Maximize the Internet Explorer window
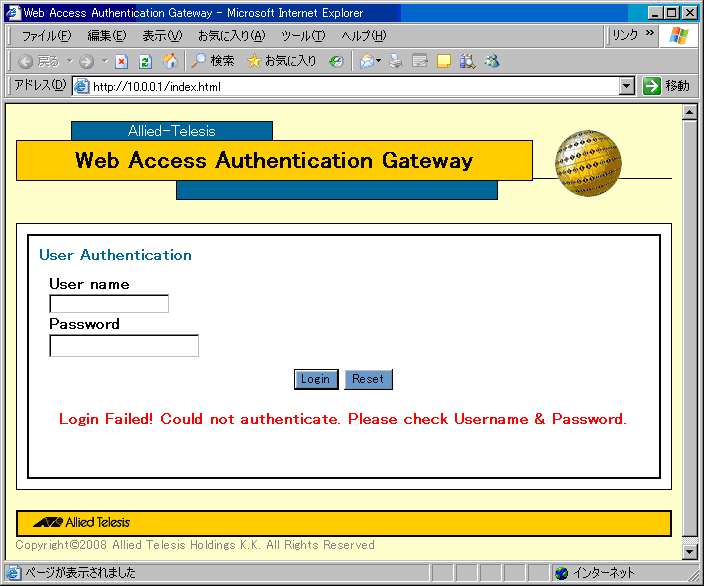This screenshot has height=586, width=704. click(x=672, y=13)
